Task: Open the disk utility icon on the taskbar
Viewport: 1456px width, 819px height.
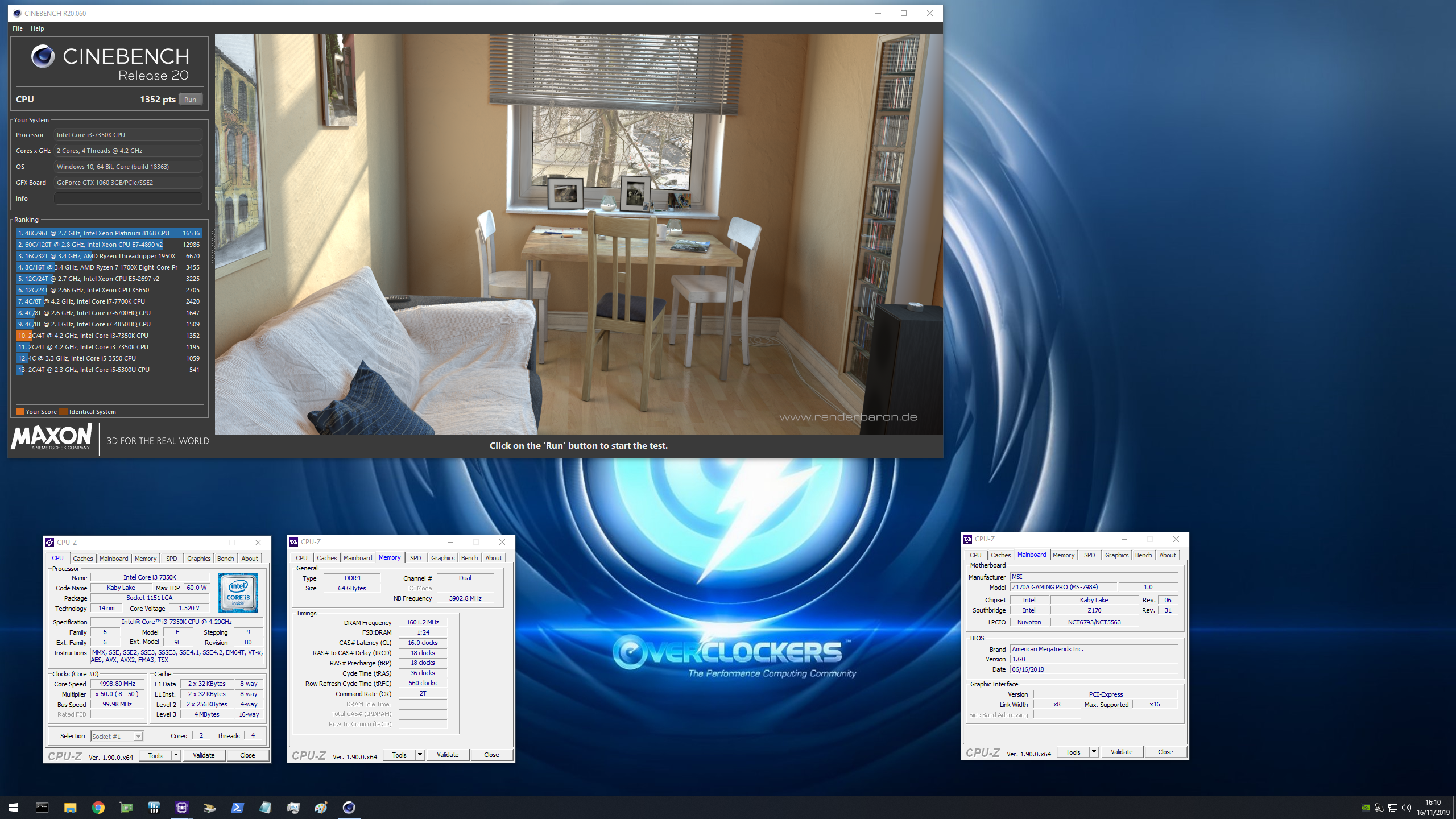Action: [209, 807]
